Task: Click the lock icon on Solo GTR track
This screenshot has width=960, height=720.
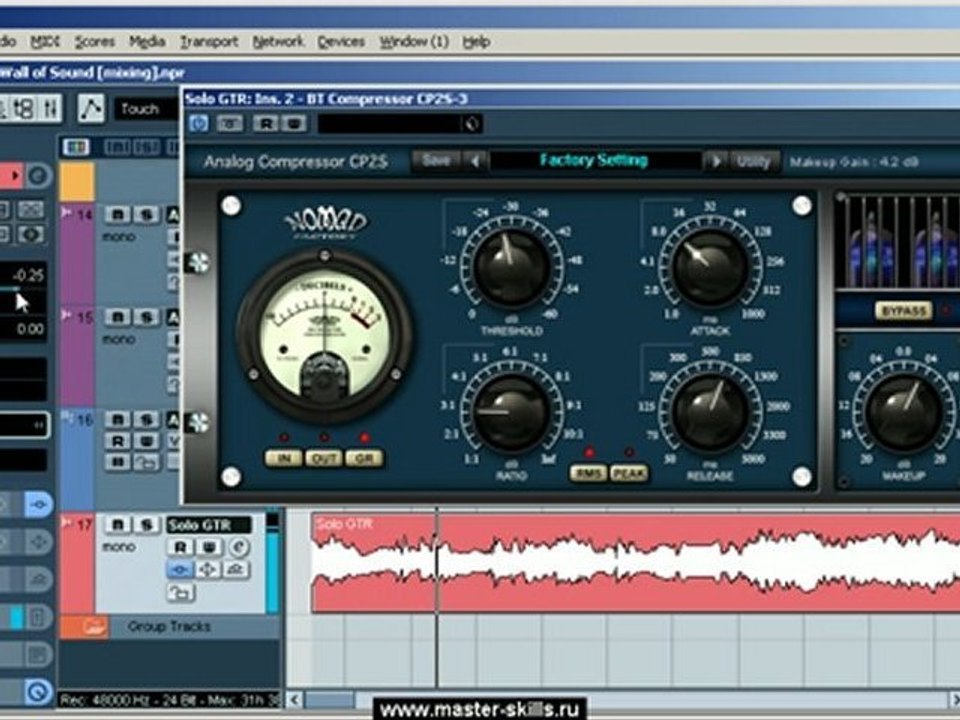Action: (181, 592)
